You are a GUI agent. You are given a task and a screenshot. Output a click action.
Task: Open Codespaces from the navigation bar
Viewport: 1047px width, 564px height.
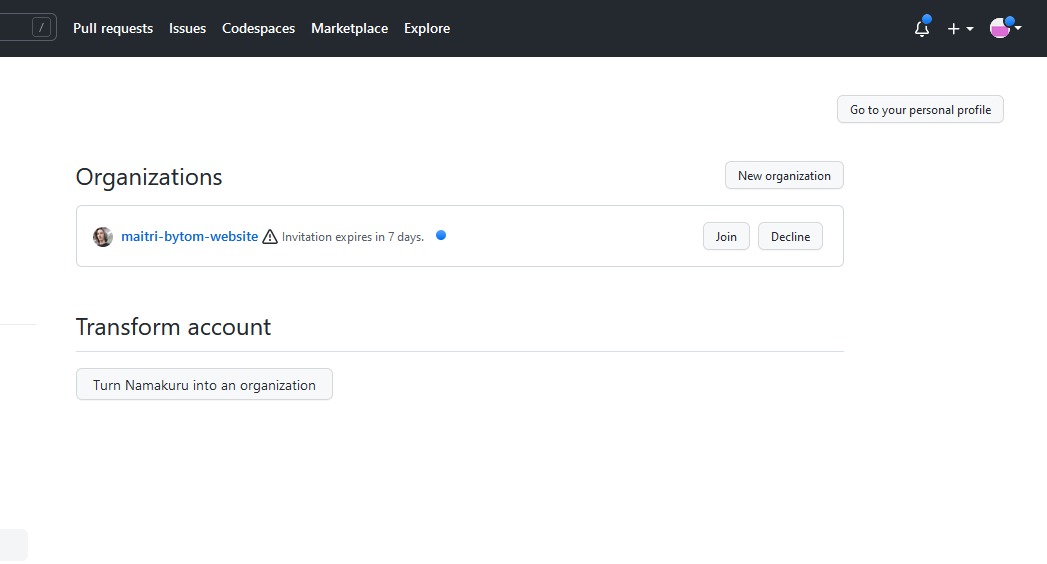(x=258, y=28)
